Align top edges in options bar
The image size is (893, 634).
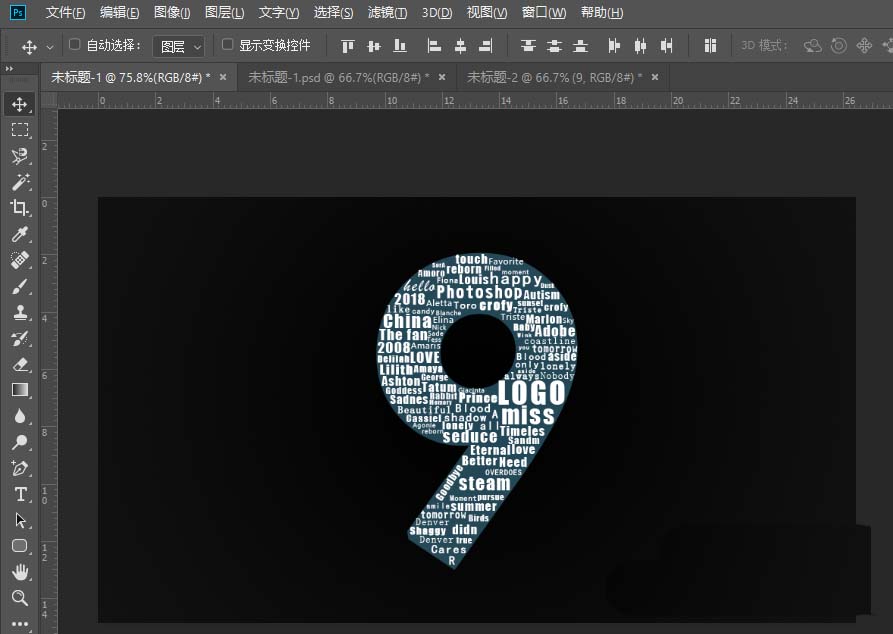pyautogui.click(x=347, y=46)
